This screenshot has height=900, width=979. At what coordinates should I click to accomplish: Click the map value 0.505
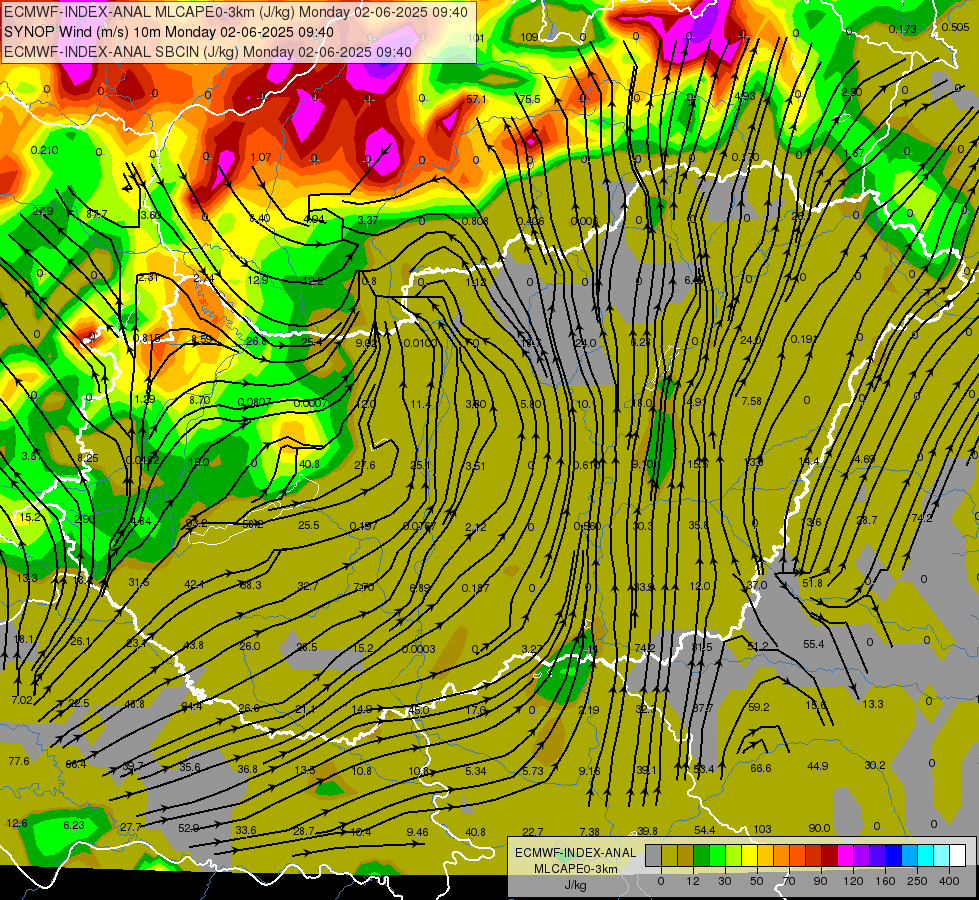955,27
